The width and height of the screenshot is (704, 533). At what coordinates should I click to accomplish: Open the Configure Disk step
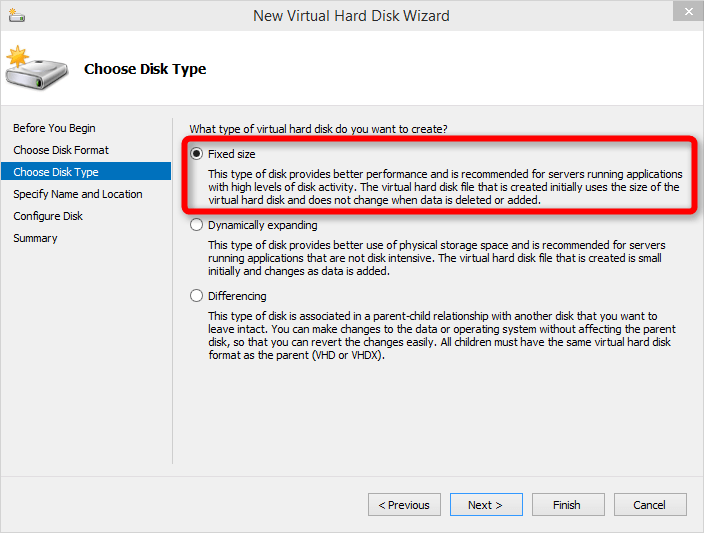coord(48,216)
